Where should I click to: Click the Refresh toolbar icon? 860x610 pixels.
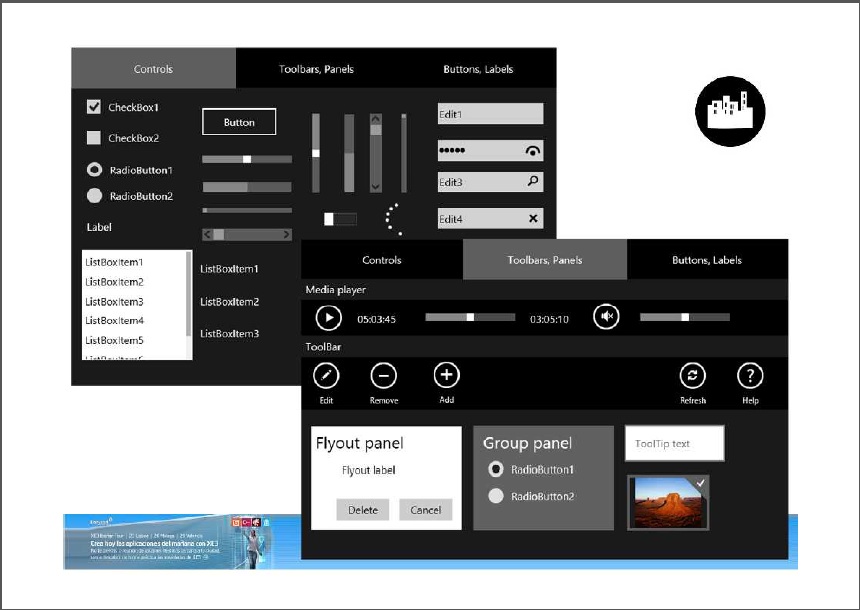[x=692, y=376]
